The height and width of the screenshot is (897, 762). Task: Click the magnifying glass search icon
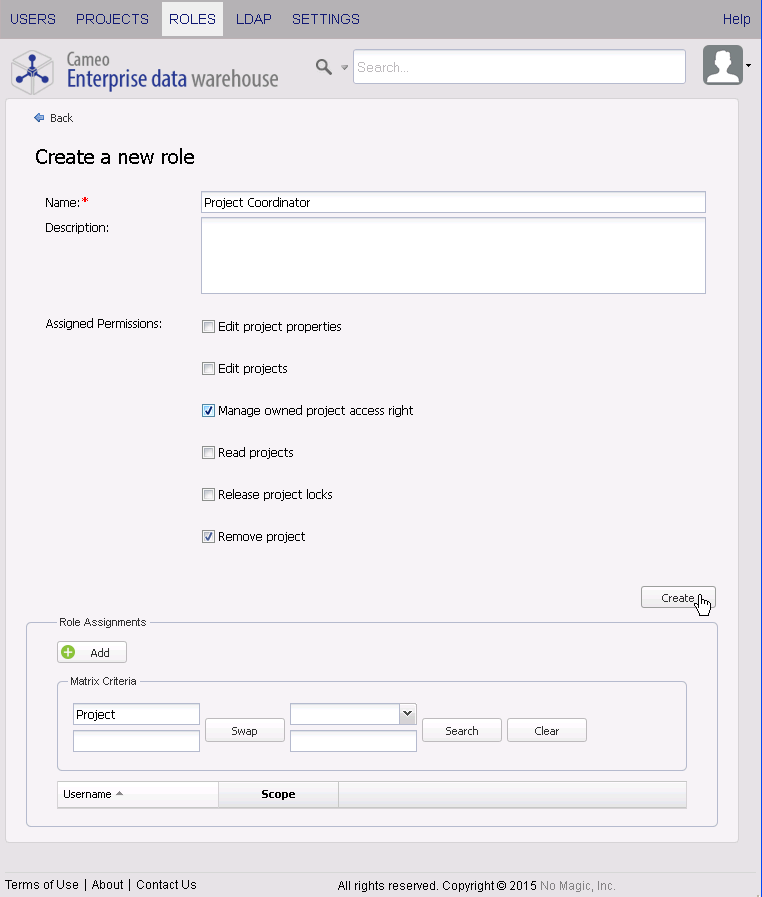324,67
